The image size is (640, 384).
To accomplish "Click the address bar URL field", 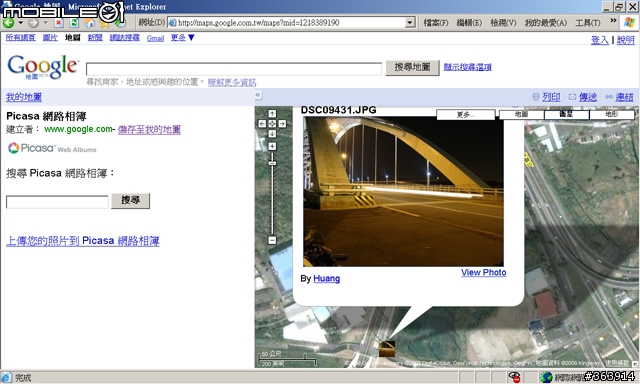I will pyautogui.click(x=287, y=22).
